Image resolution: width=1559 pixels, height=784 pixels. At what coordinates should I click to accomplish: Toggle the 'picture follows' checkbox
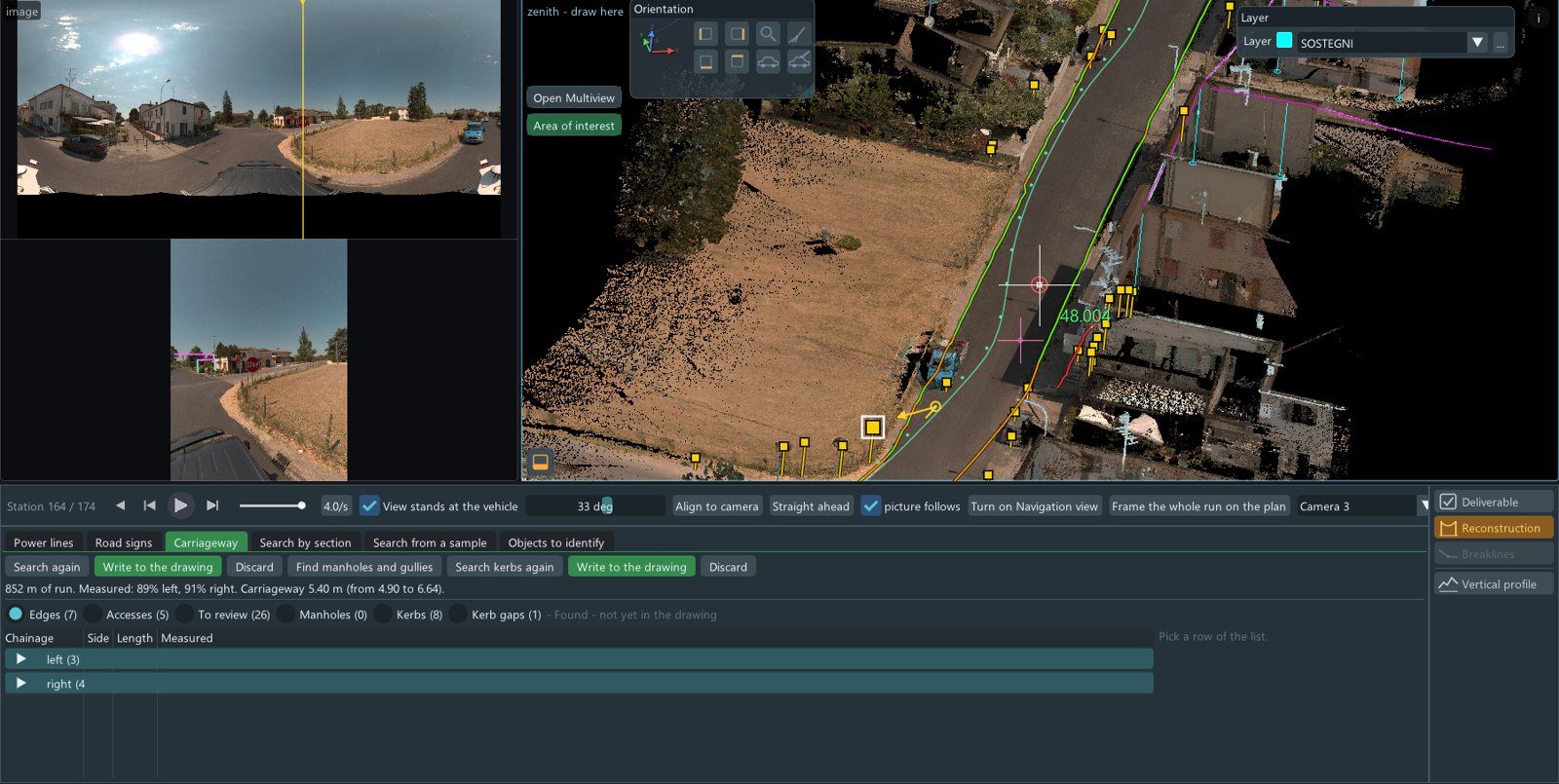871,505
